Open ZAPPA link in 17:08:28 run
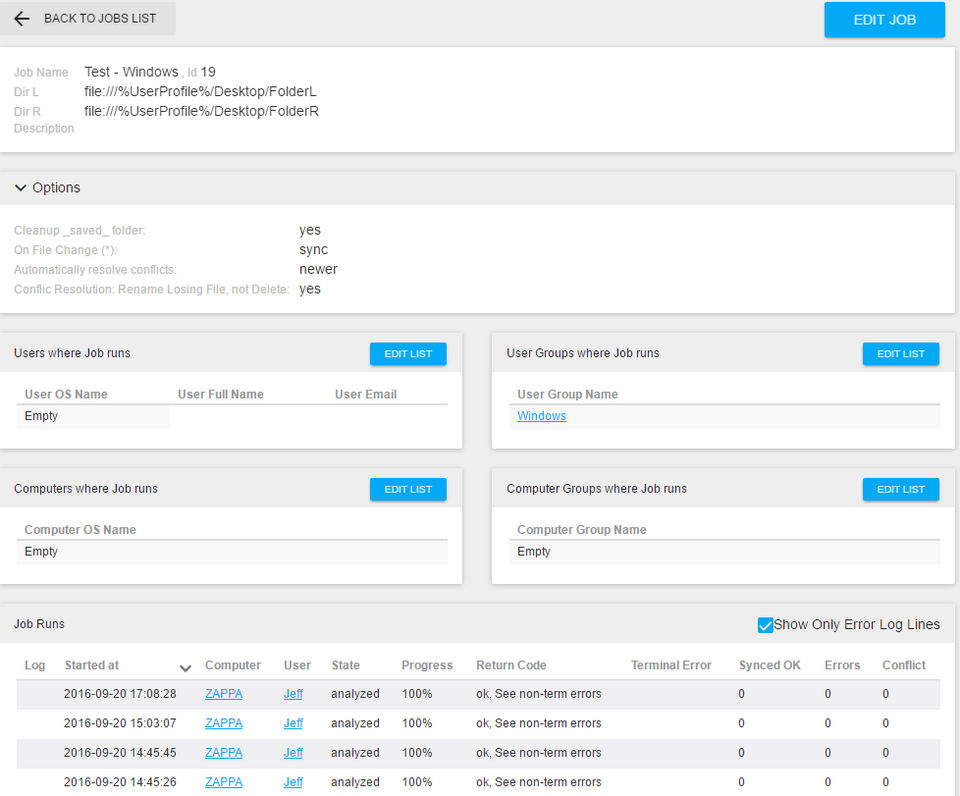The height and width of the screenshot is (796, 960). (x=223, y=694)
